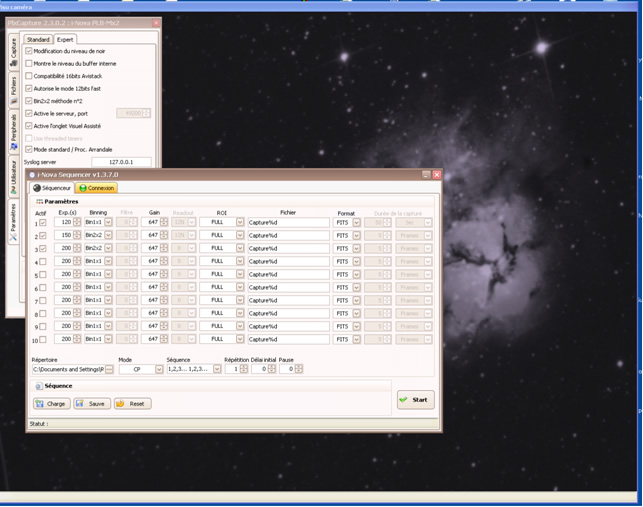Viewport: 643px width, 507px height.
Task: Open Format dropdown for row 1
Action: point(356,222)
